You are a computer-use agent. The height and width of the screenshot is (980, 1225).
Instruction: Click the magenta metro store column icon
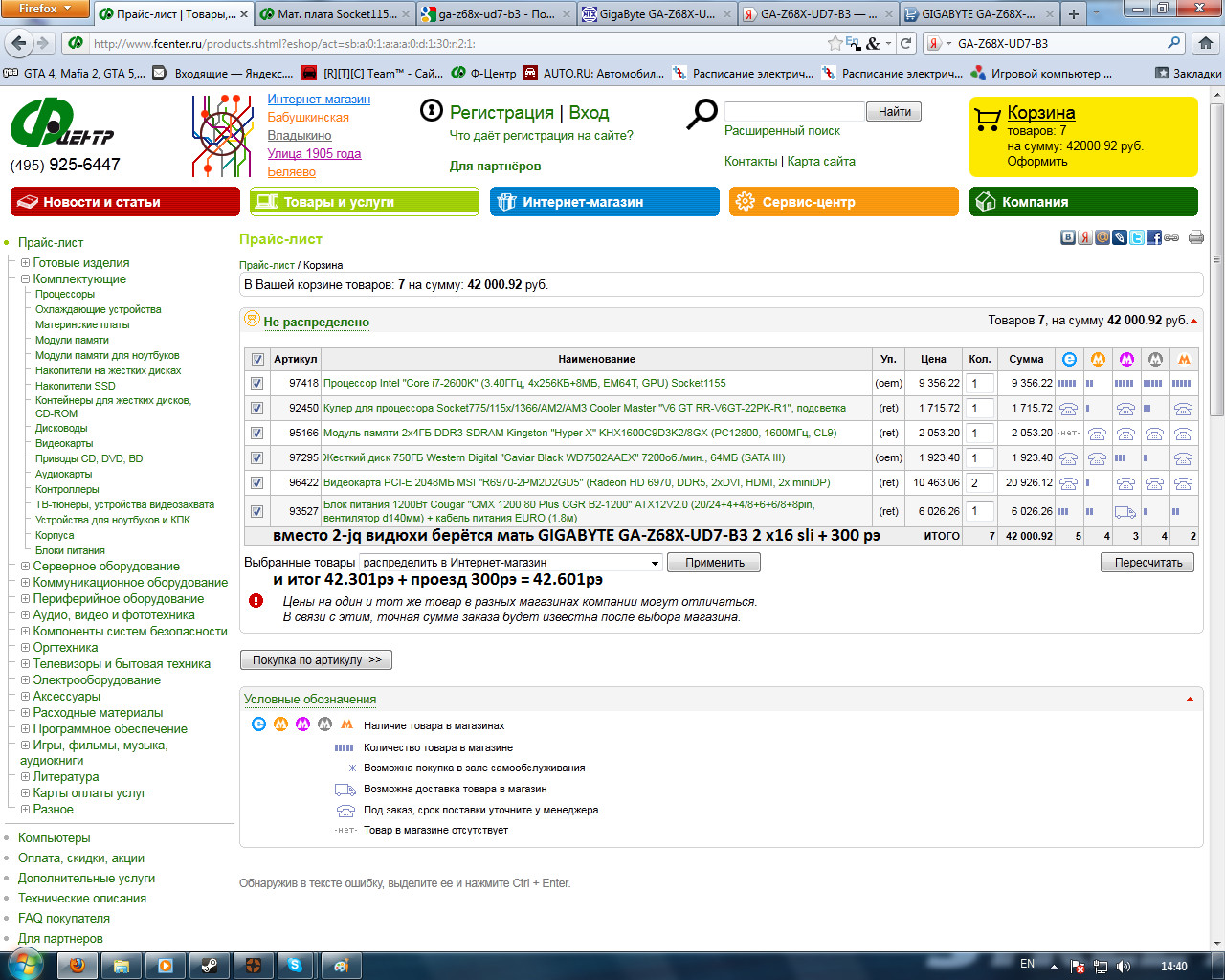[1126, 359]
